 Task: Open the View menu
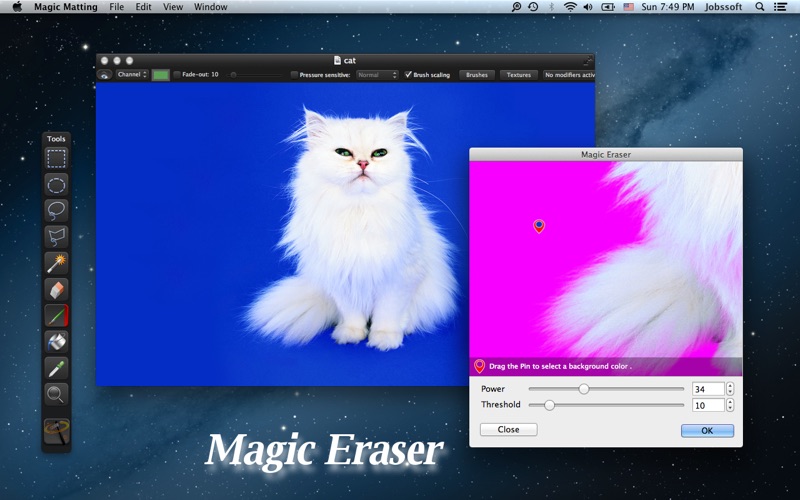click(x=173, y=7)
